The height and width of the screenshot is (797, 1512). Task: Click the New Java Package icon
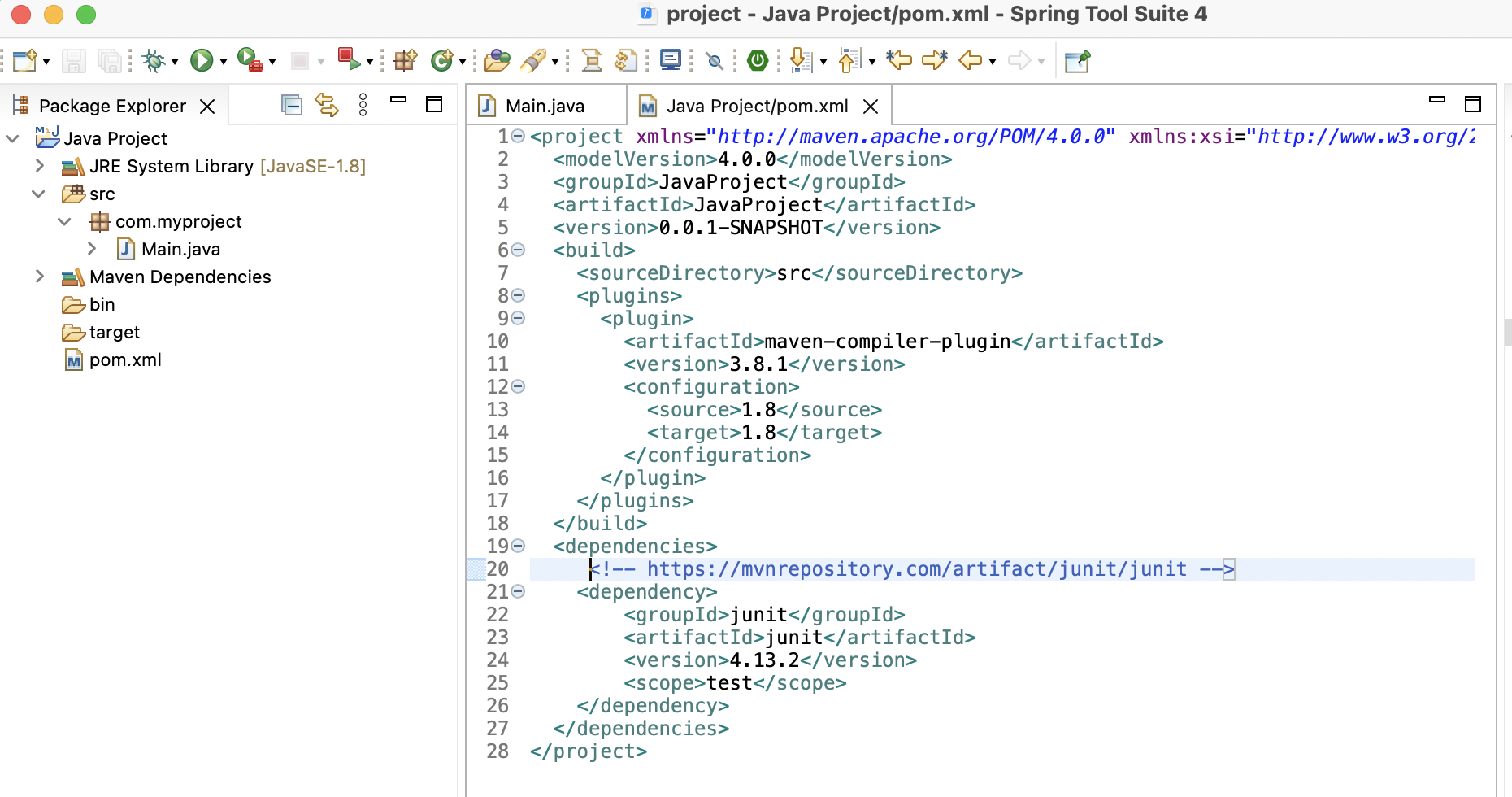(x=405, y=60)
